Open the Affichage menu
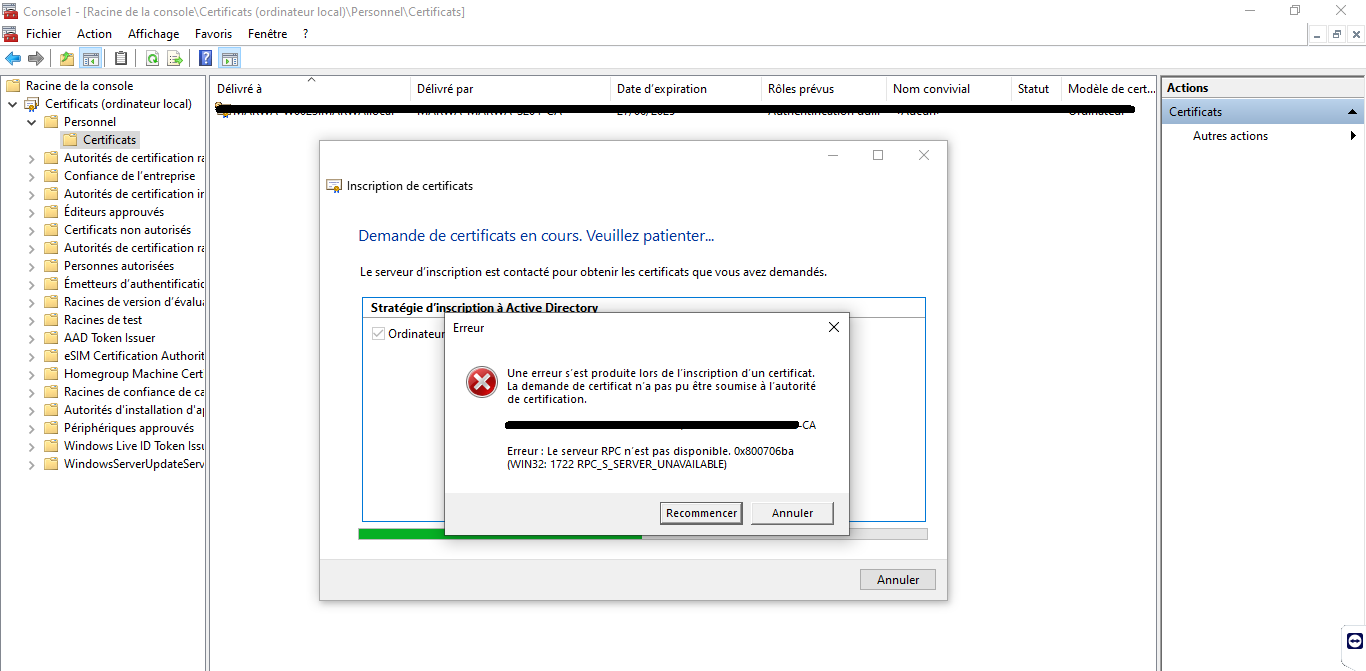The width and height of the screenshot is (1366, 671). tap(153, 33)
